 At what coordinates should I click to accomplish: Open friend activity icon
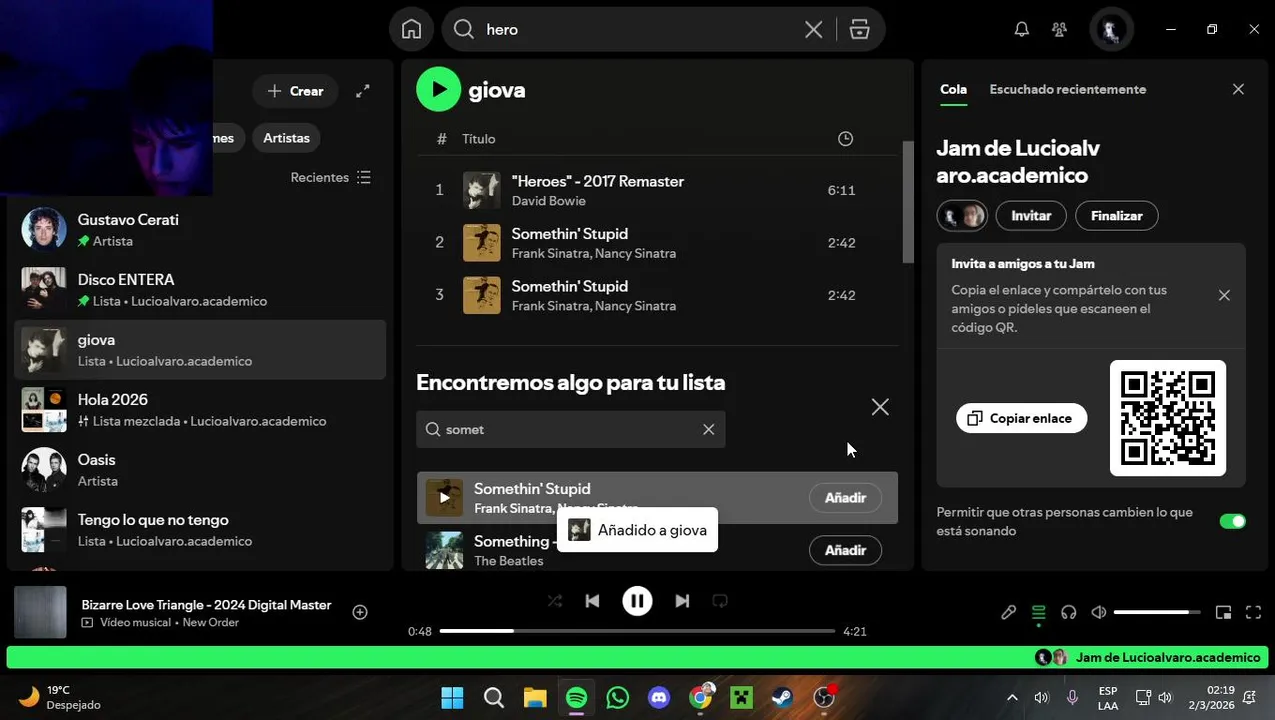[x=1059, y=30]
